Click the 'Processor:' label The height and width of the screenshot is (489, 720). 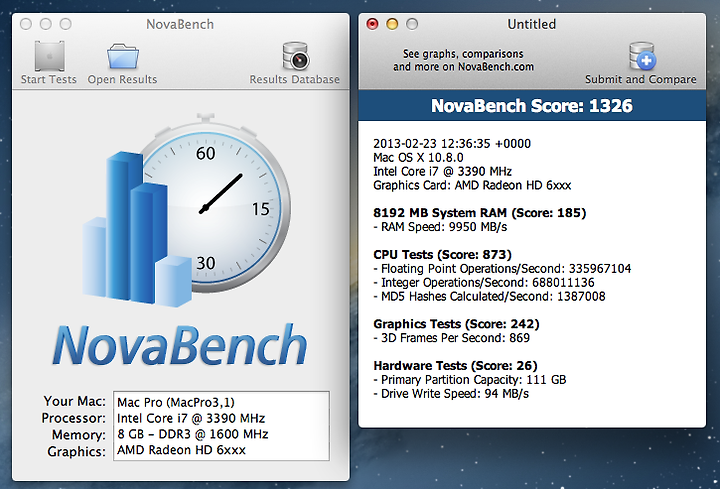[73, 418]
